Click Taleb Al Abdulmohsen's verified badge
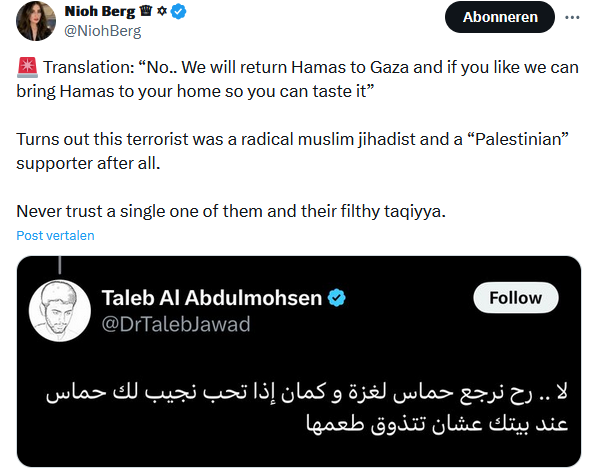Screen dimensions: 591x474 click(337, 298)
